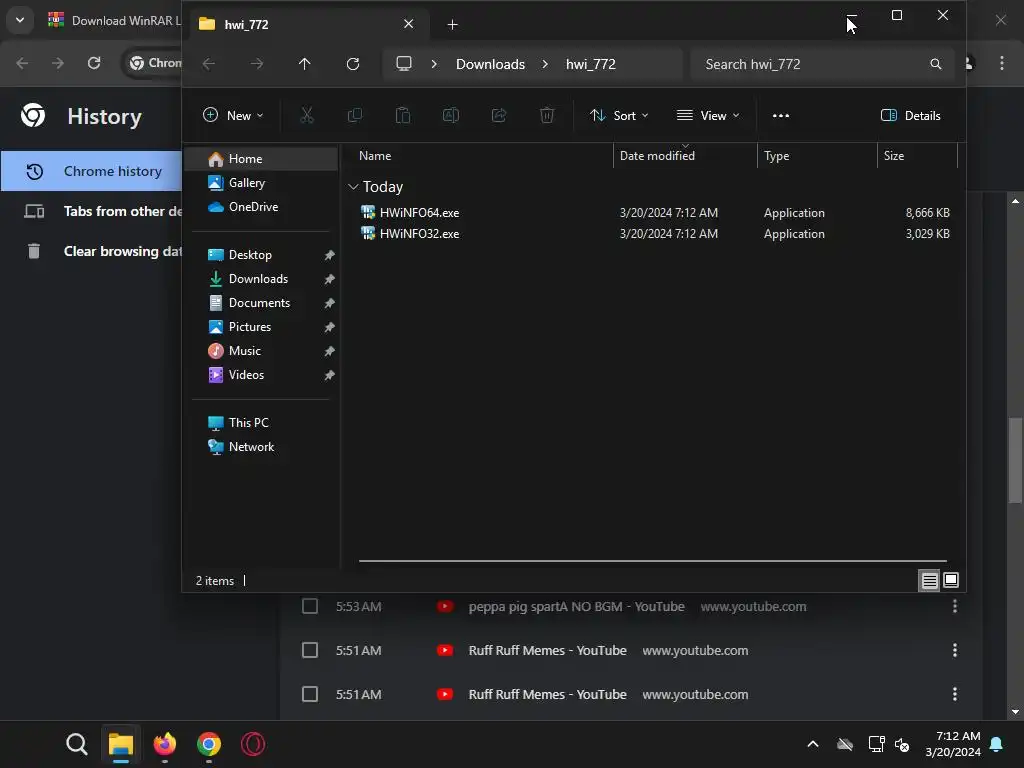Click the This PC monitor icon in address bar
1024x768 pixels.
(404, 63)
